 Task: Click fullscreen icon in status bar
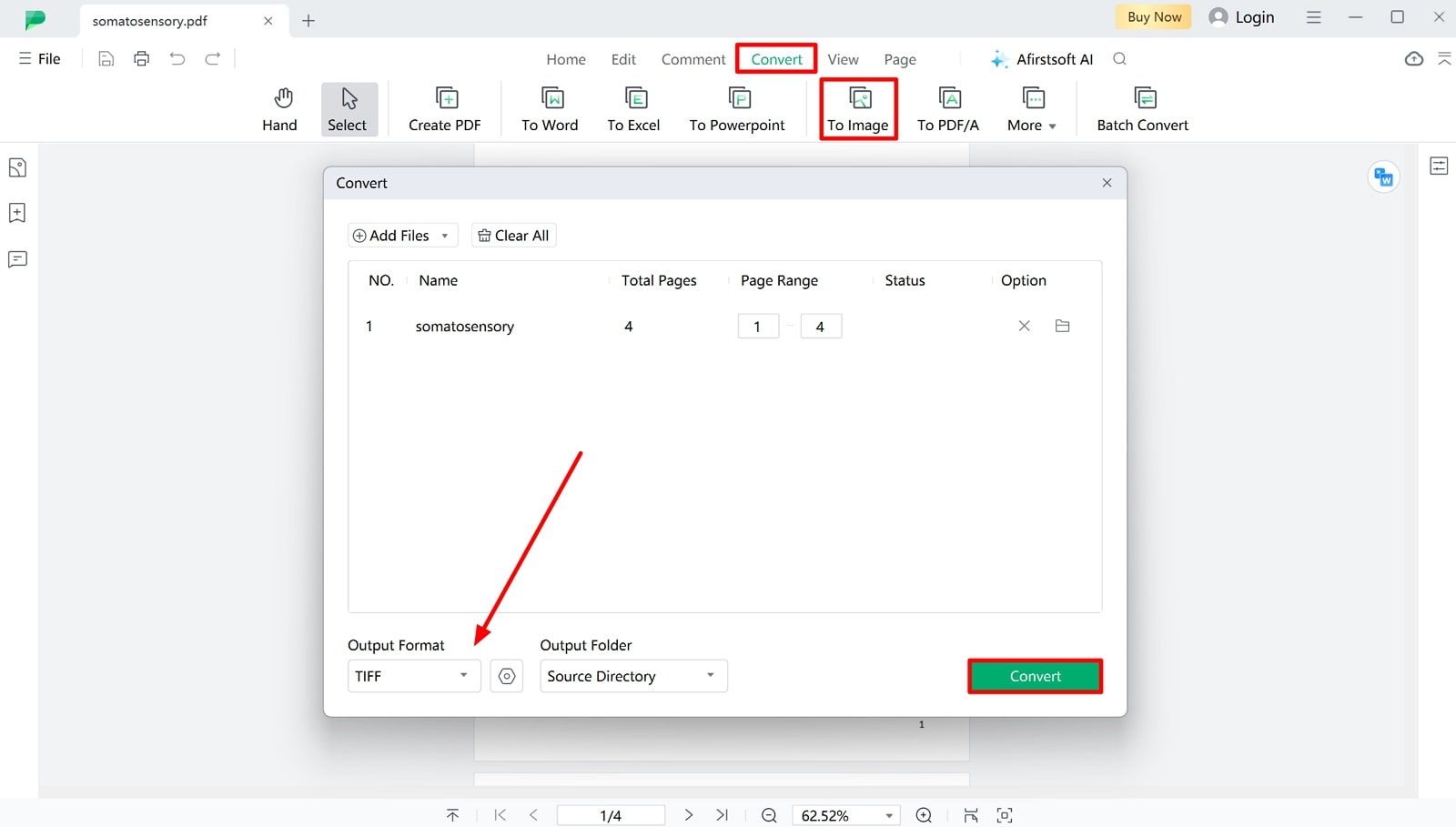coord(1005,815)
